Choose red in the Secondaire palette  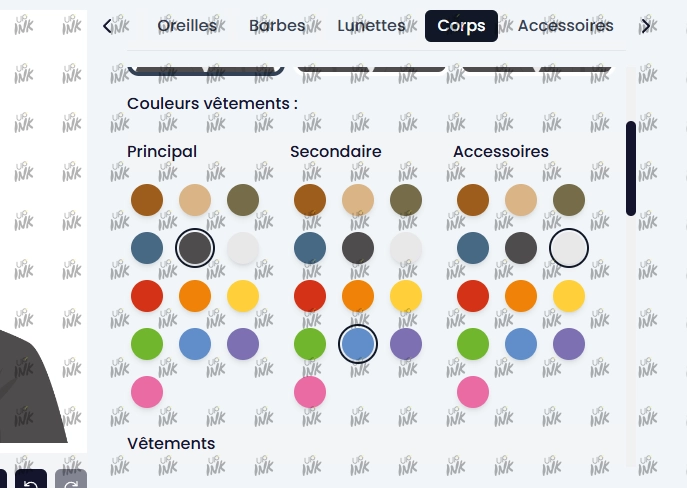[310, 296]
